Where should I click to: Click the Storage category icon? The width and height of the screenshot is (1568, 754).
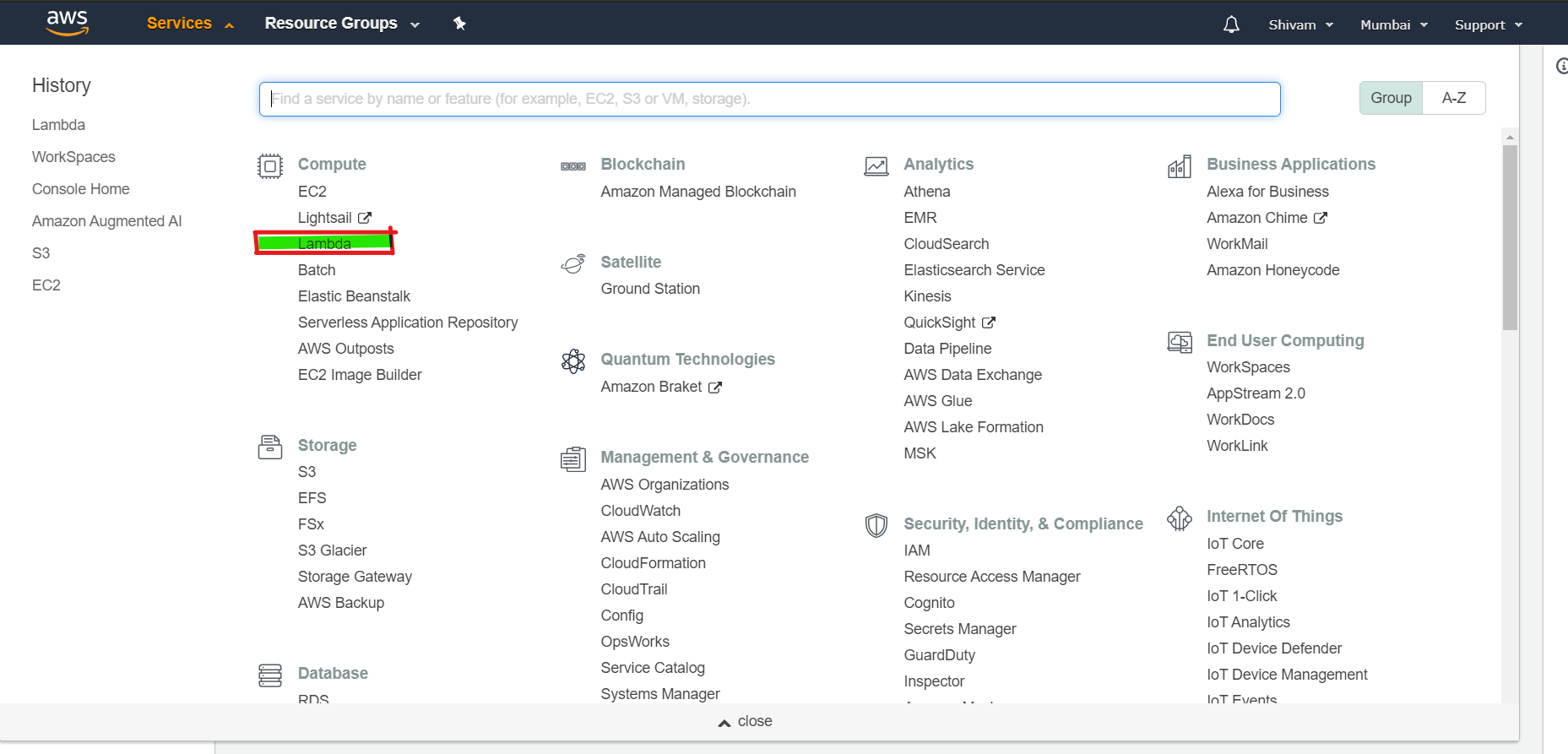pyautogui.click(x=270, y=447)
